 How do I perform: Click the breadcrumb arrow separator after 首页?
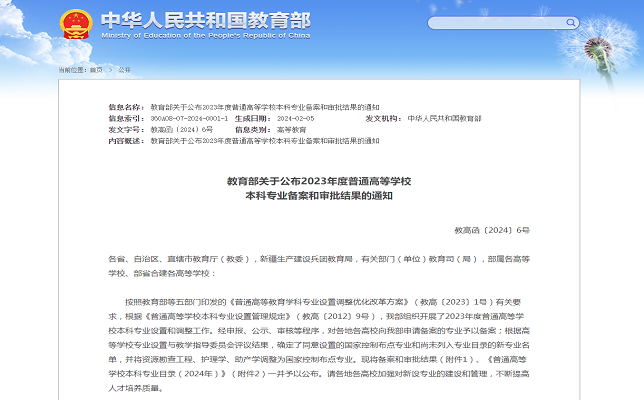click(x=110, y=70)
